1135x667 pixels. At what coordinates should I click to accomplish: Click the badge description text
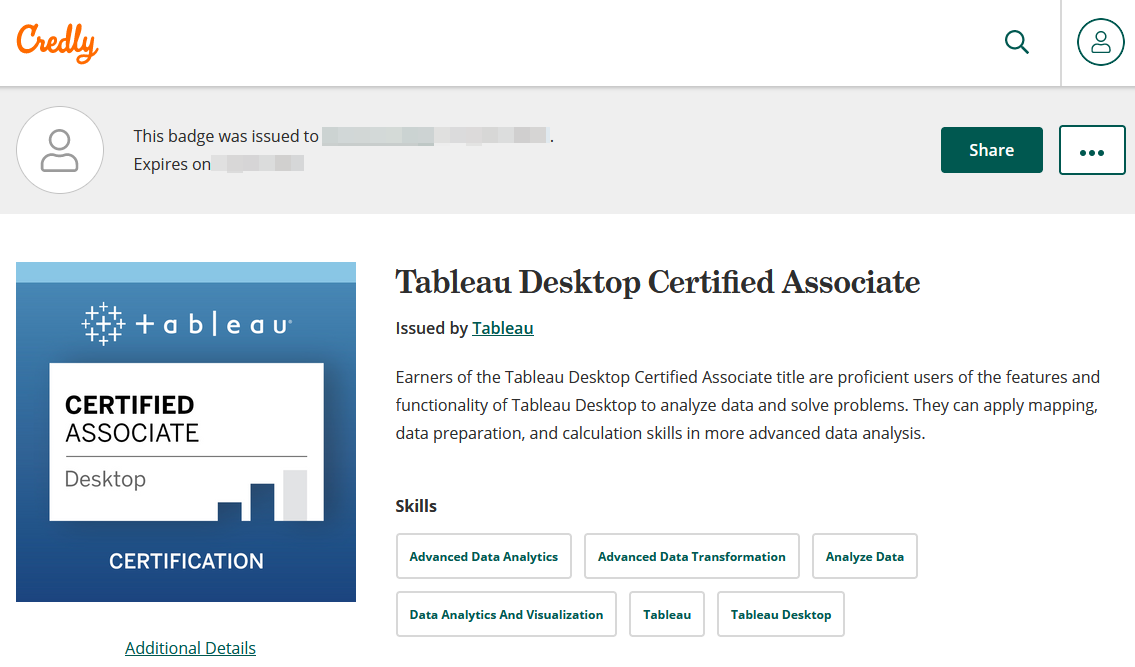coord(747,405)
